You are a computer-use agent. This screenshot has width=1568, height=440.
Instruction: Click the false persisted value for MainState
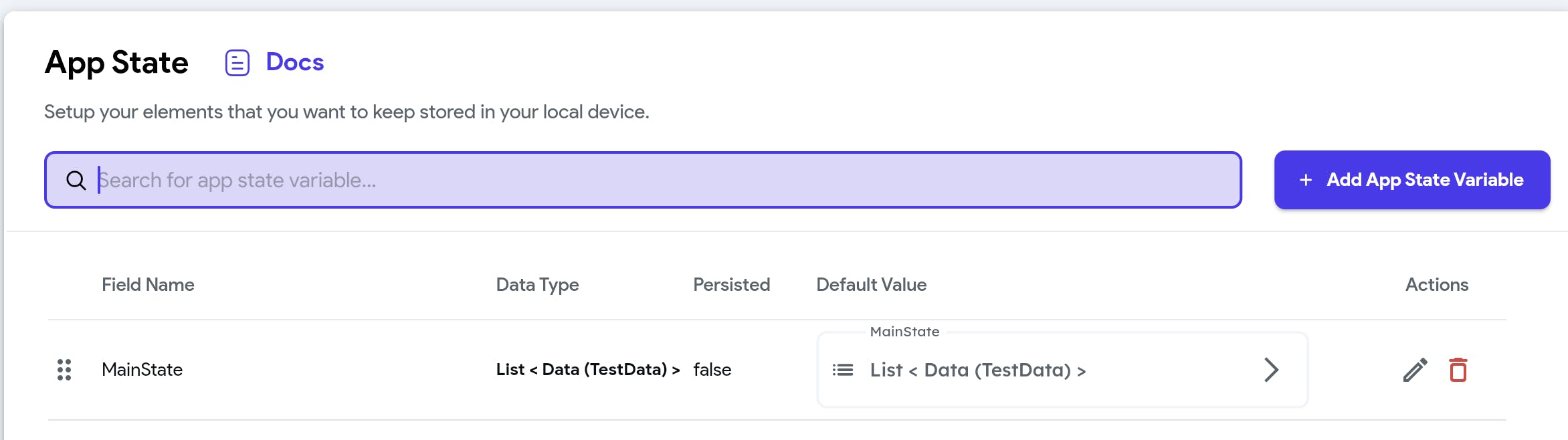712,370
